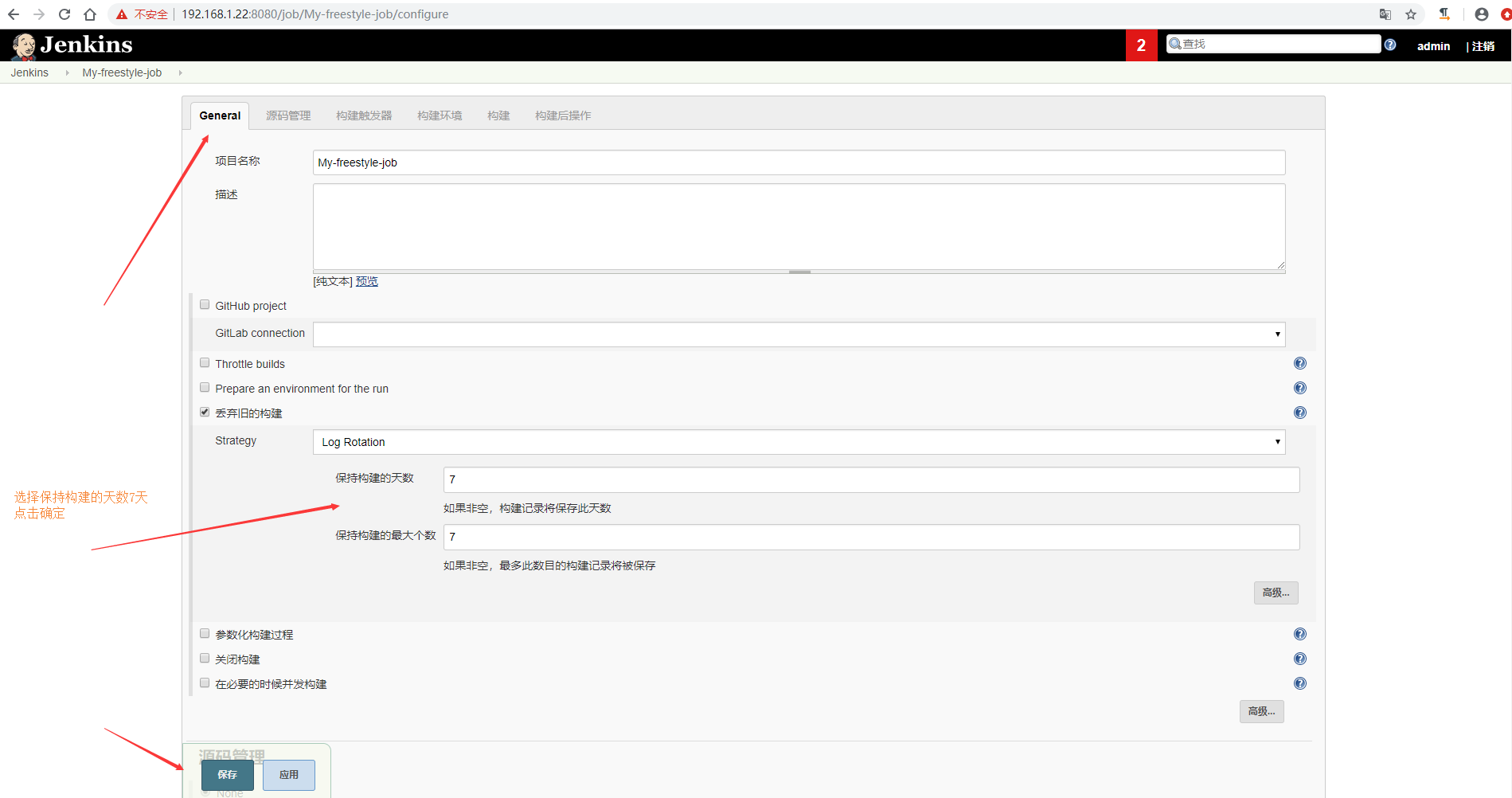Image resolution: width=1512 pixels, height=798 pixels.
Task: Check the 在必要的时候并发构建 option
Action: (205, 683)
